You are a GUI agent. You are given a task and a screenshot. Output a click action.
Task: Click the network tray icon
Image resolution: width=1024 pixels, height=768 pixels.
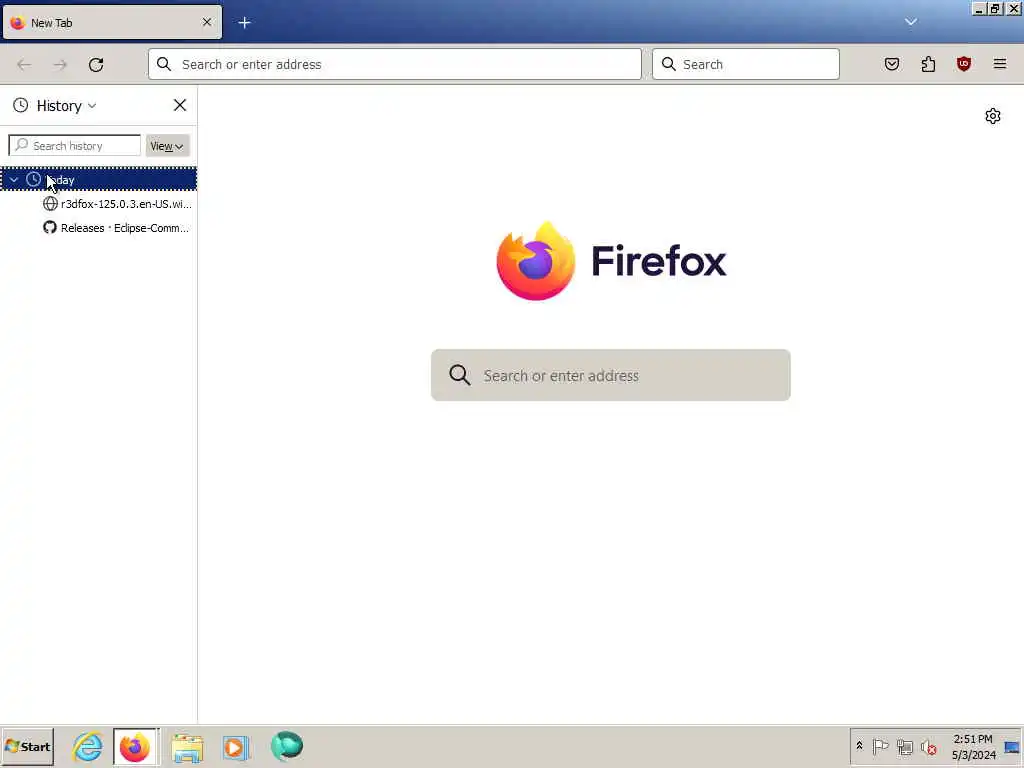[x=904, y=746]
